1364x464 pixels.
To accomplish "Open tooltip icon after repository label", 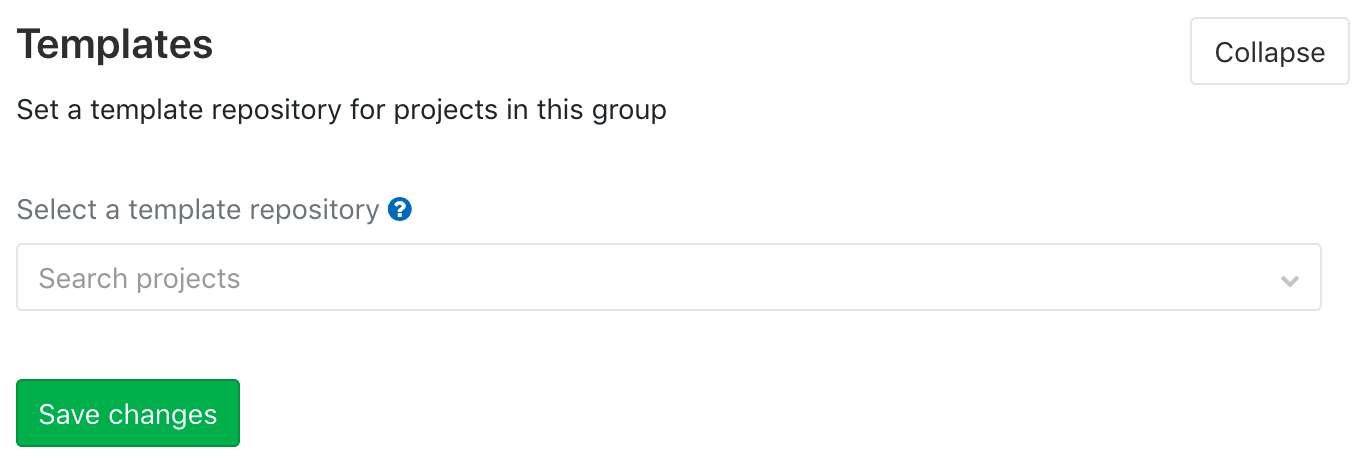I will click(400, 210).
